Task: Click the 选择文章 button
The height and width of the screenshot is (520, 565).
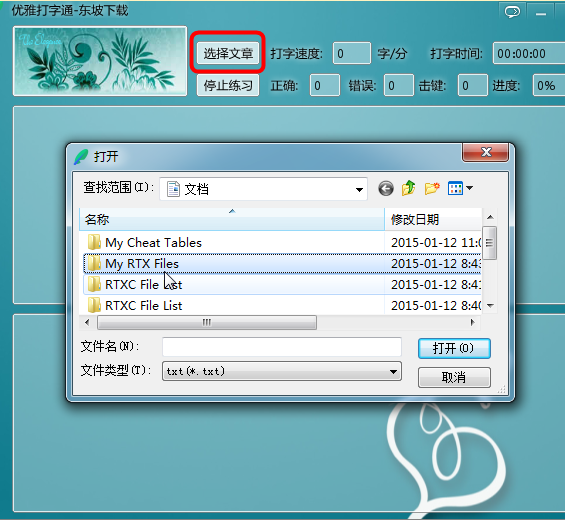Action: [x=228, y=53]
